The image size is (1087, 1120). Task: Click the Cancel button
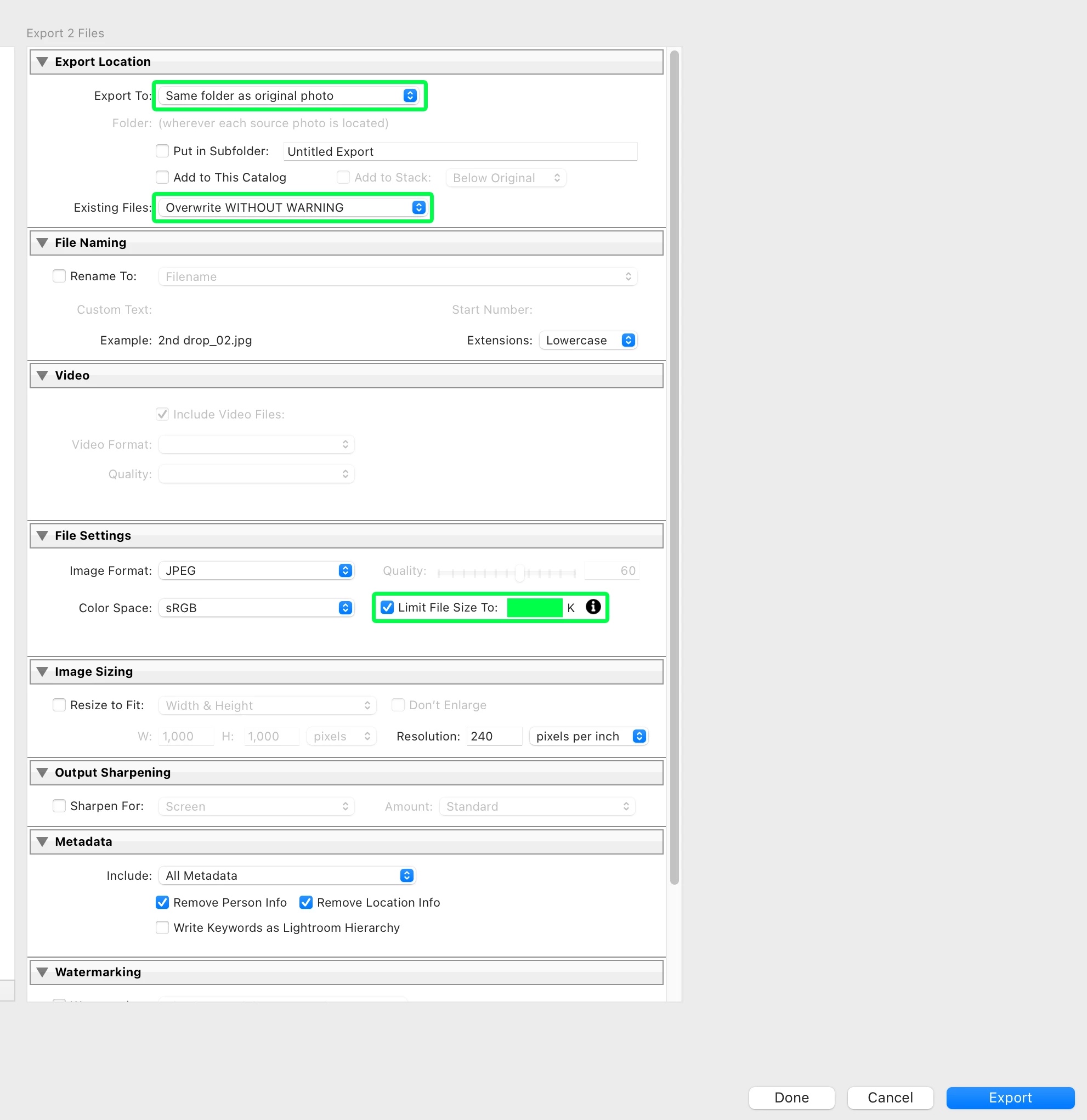890,1098
